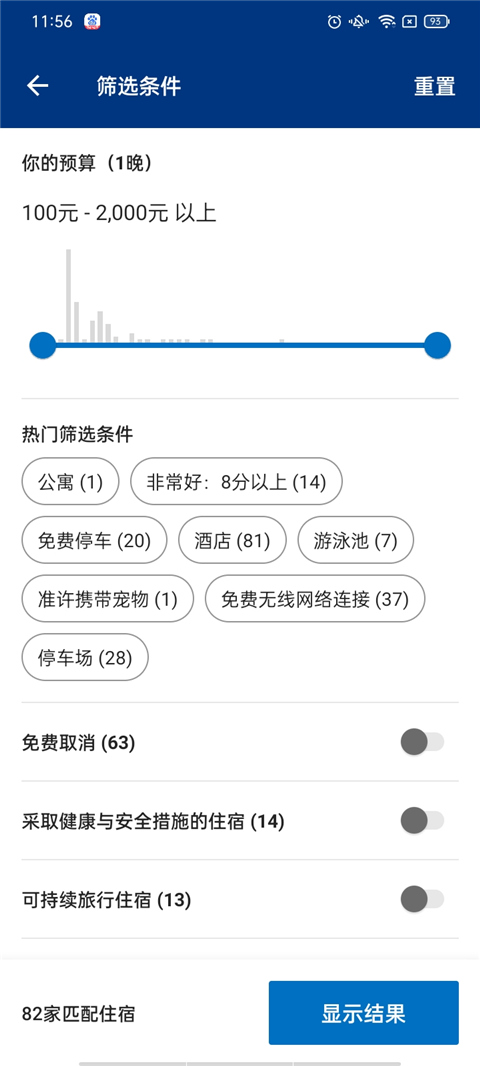Select the 停车场 (28) chip
Screen dimensions: 480x1066
click(85, 657)
